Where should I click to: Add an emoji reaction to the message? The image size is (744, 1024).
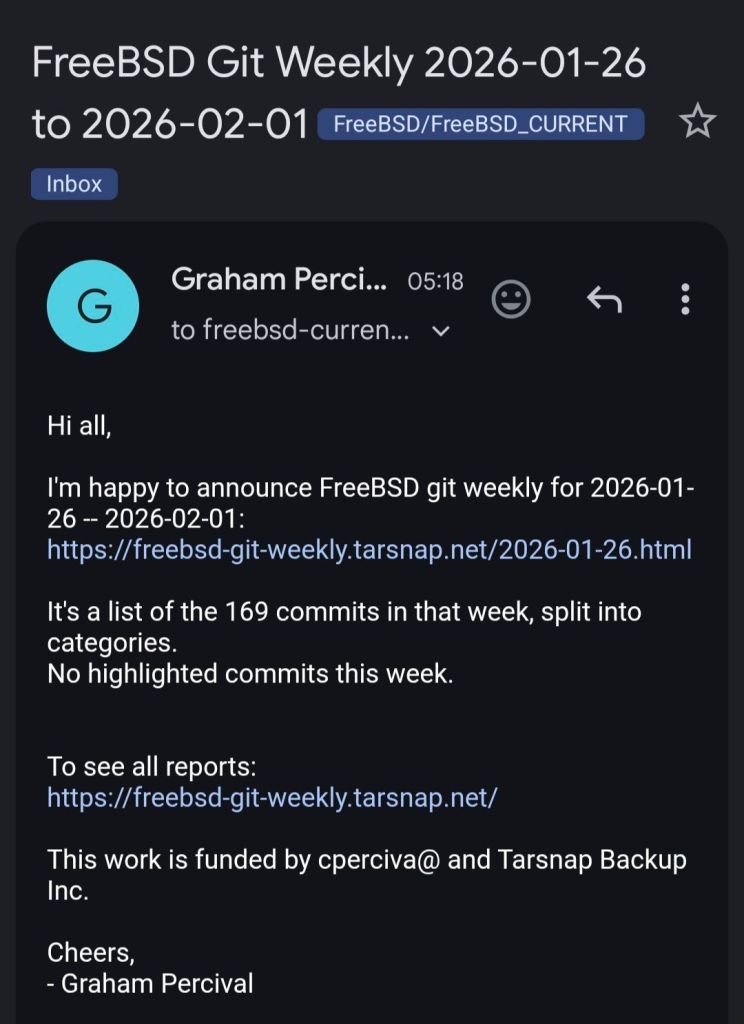click(x=511, y=299)
